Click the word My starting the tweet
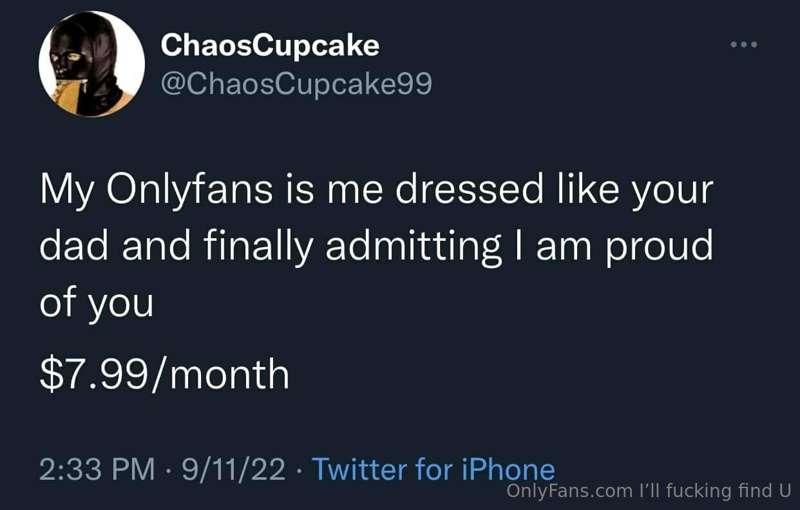The height and width of the screenshot is (510, 800). pos(67,190)
